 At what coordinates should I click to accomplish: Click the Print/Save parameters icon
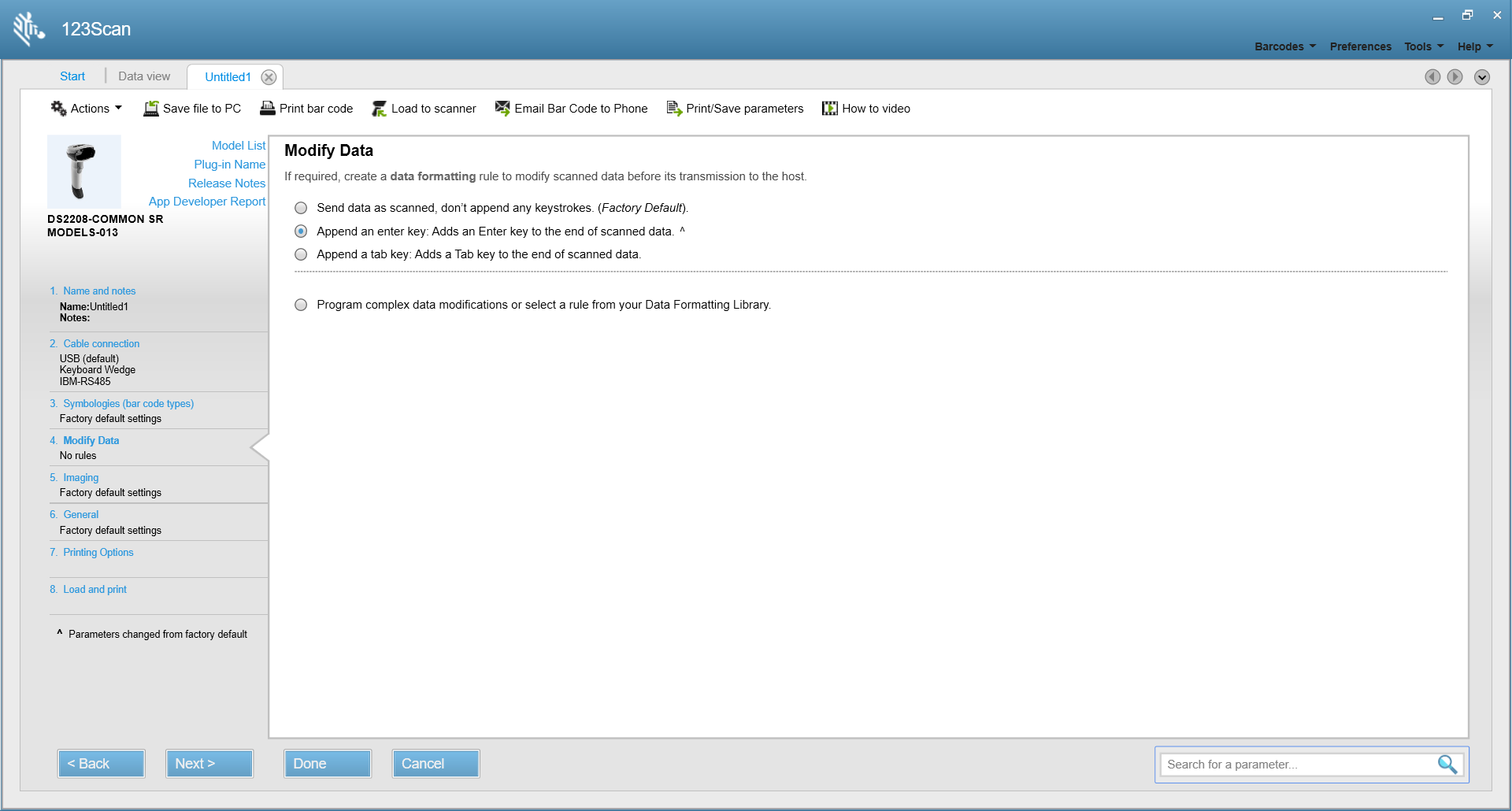point(674,109)
